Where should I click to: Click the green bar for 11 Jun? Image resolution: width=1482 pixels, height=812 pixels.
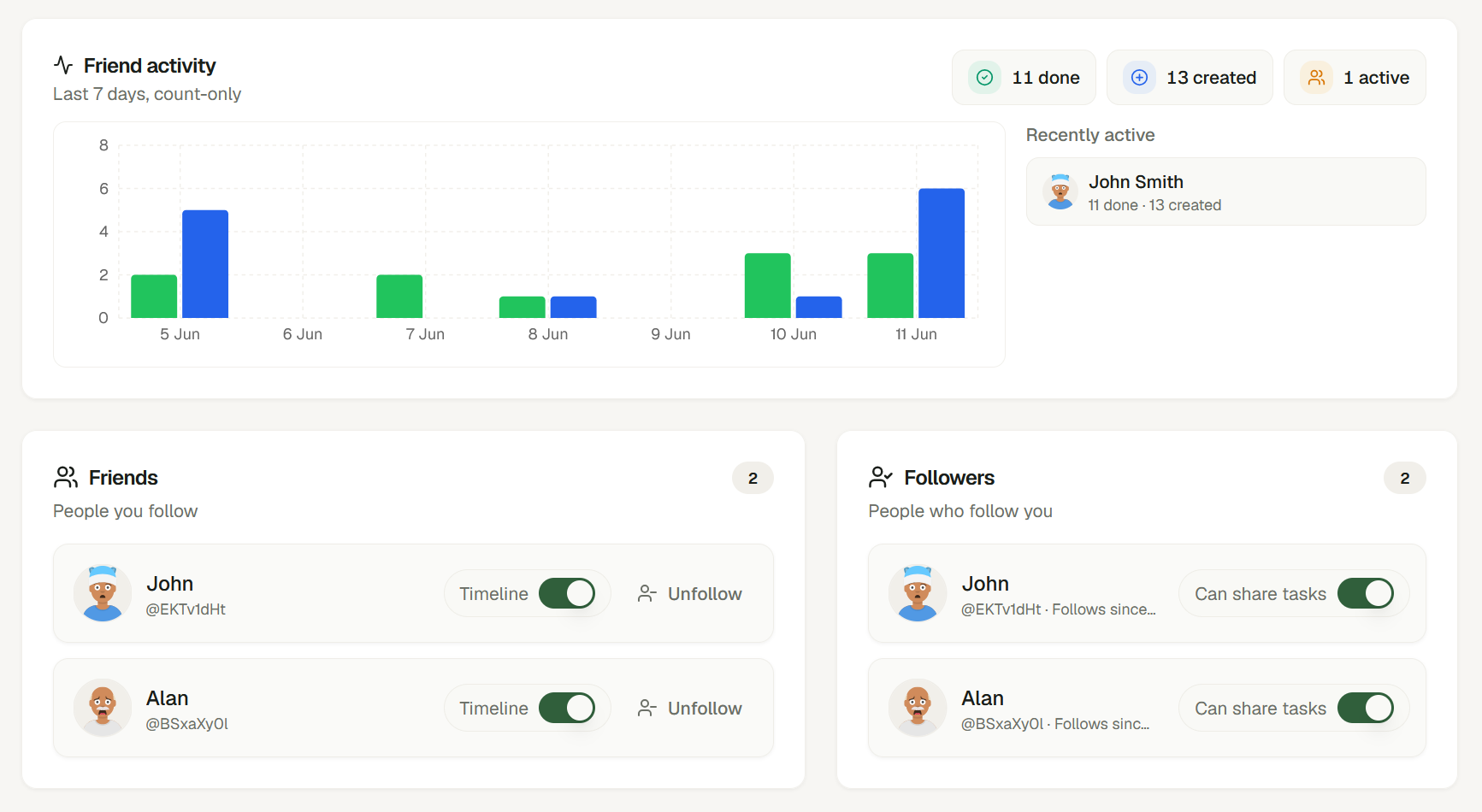coord(890,285)
